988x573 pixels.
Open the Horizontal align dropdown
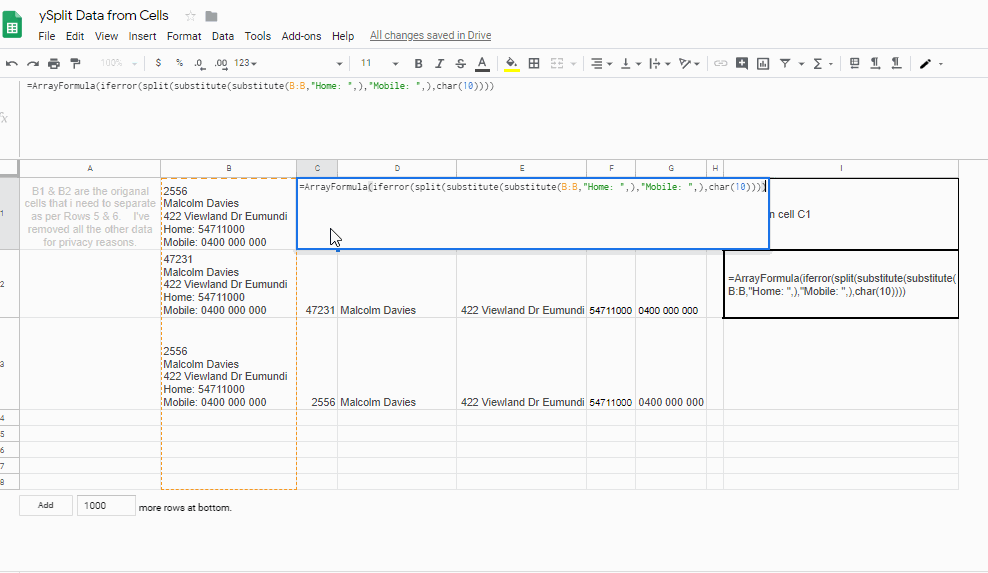click(x=600, y=63)
